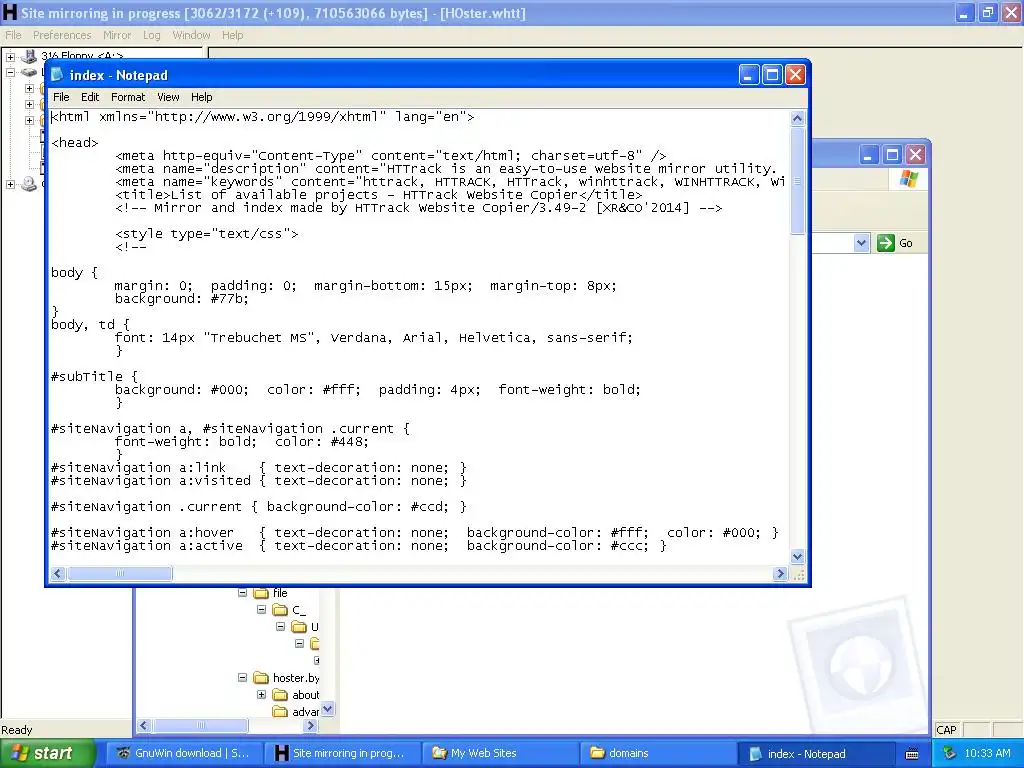Expand the floppy drive A: node
The height and width of the screenshot is (768, 1024).
[10, 57]
